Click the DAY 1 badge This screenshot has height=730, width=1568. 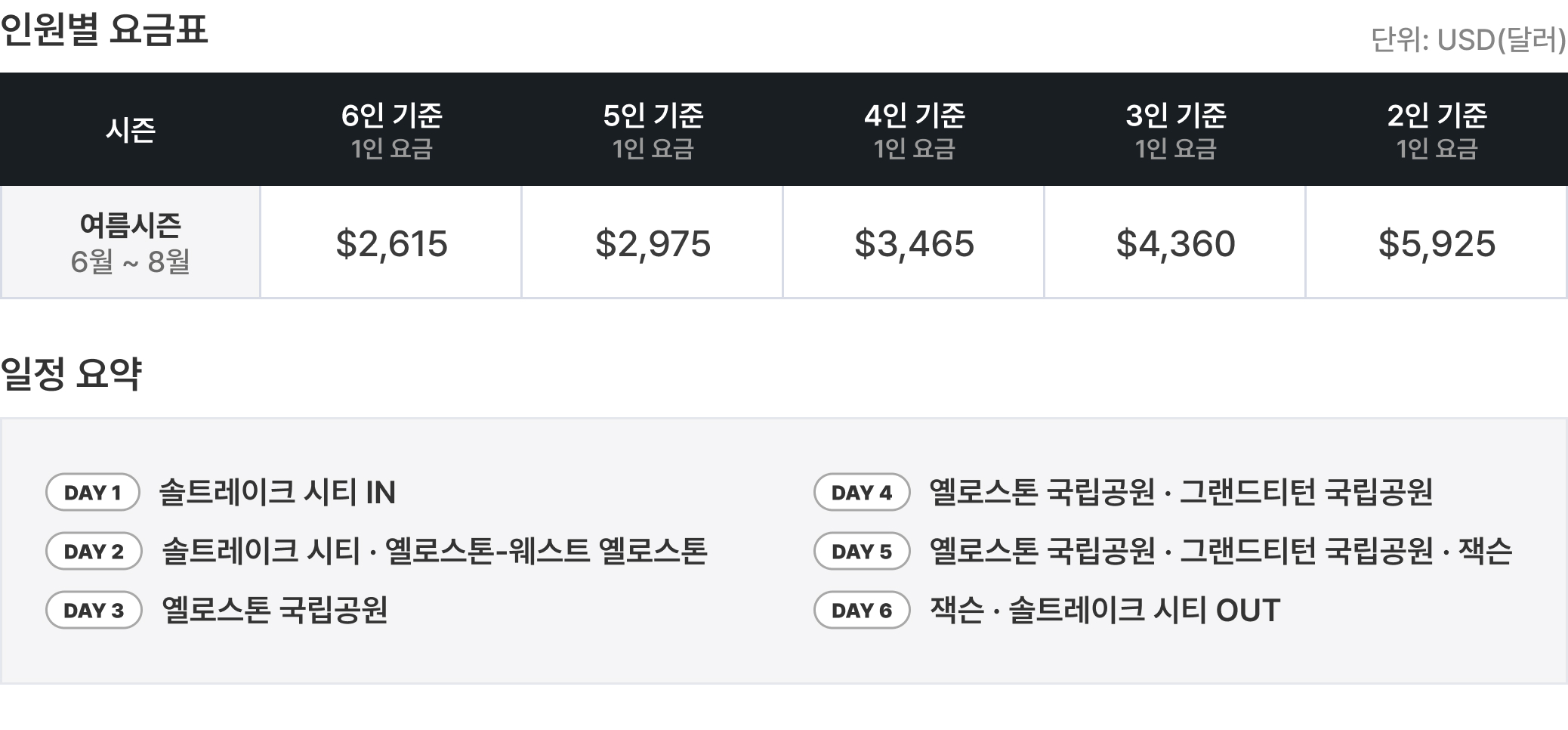pyautogui.click(x=93, y=493)
